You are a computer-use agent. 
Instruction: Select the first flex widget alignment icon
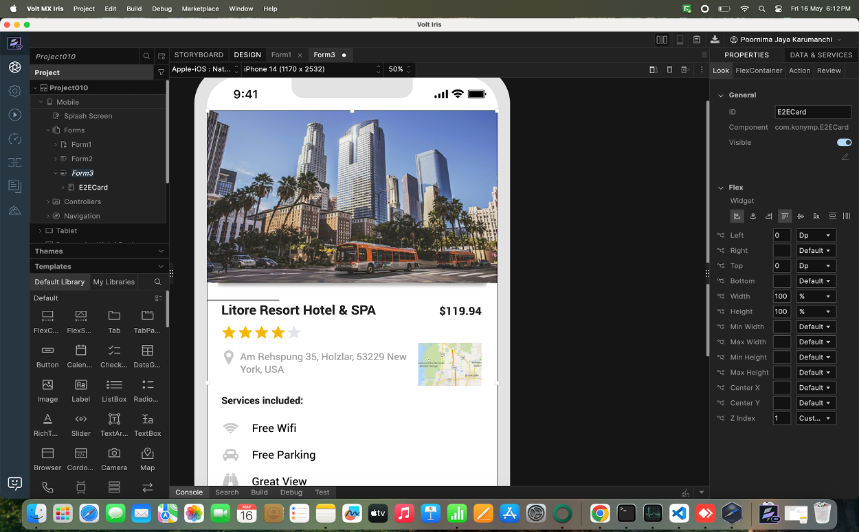click(737, 216)
